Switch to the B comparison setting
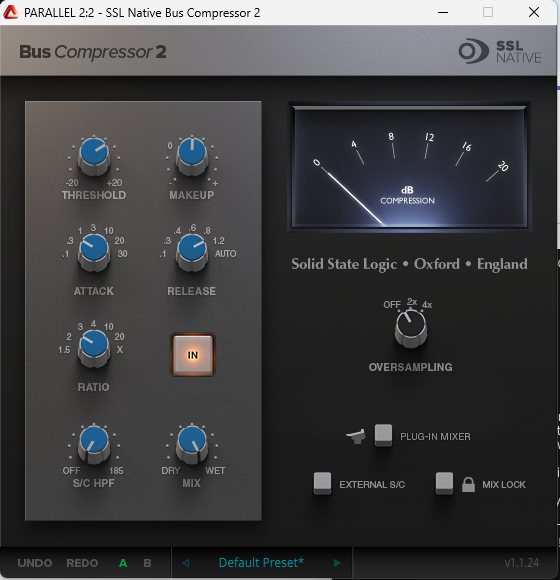 (147, 563)
